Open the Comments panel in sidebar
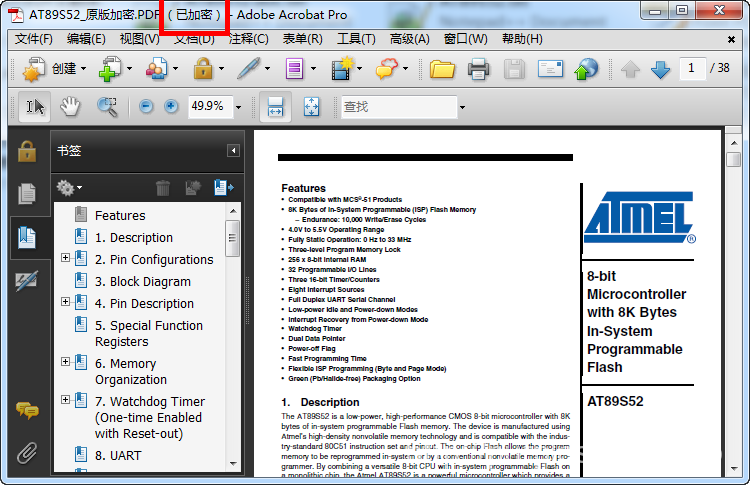 (x=27, y=410)
